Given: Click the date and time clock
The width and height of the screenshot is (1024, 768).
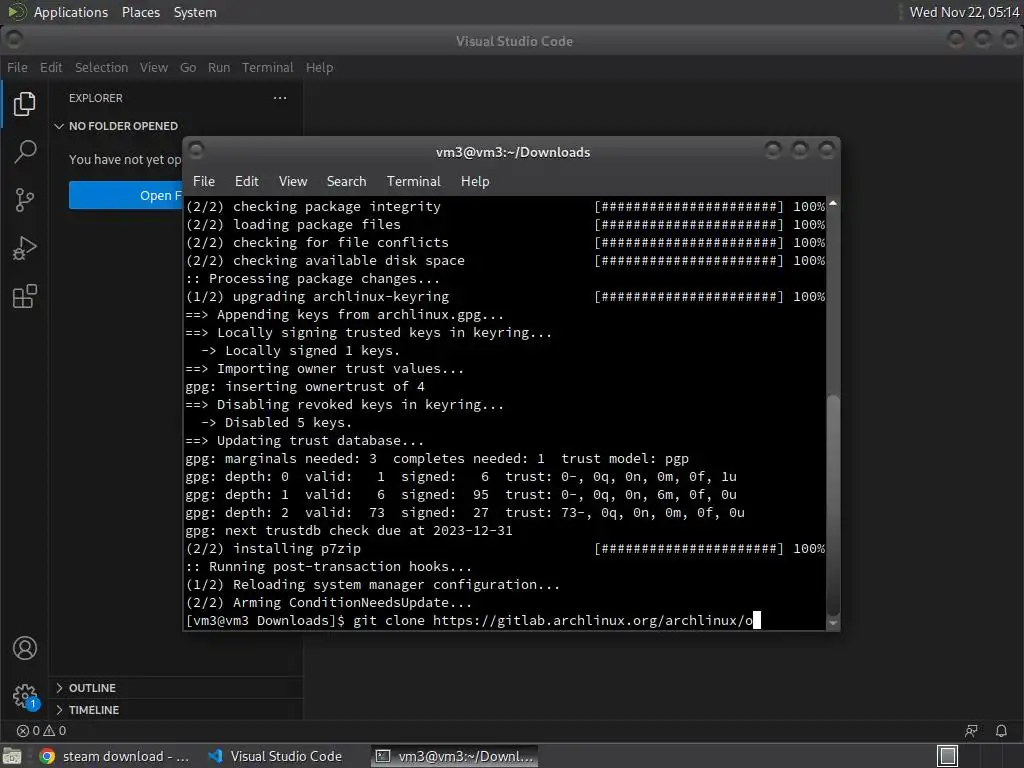Looking at the screenshot, I should [964, 12].
